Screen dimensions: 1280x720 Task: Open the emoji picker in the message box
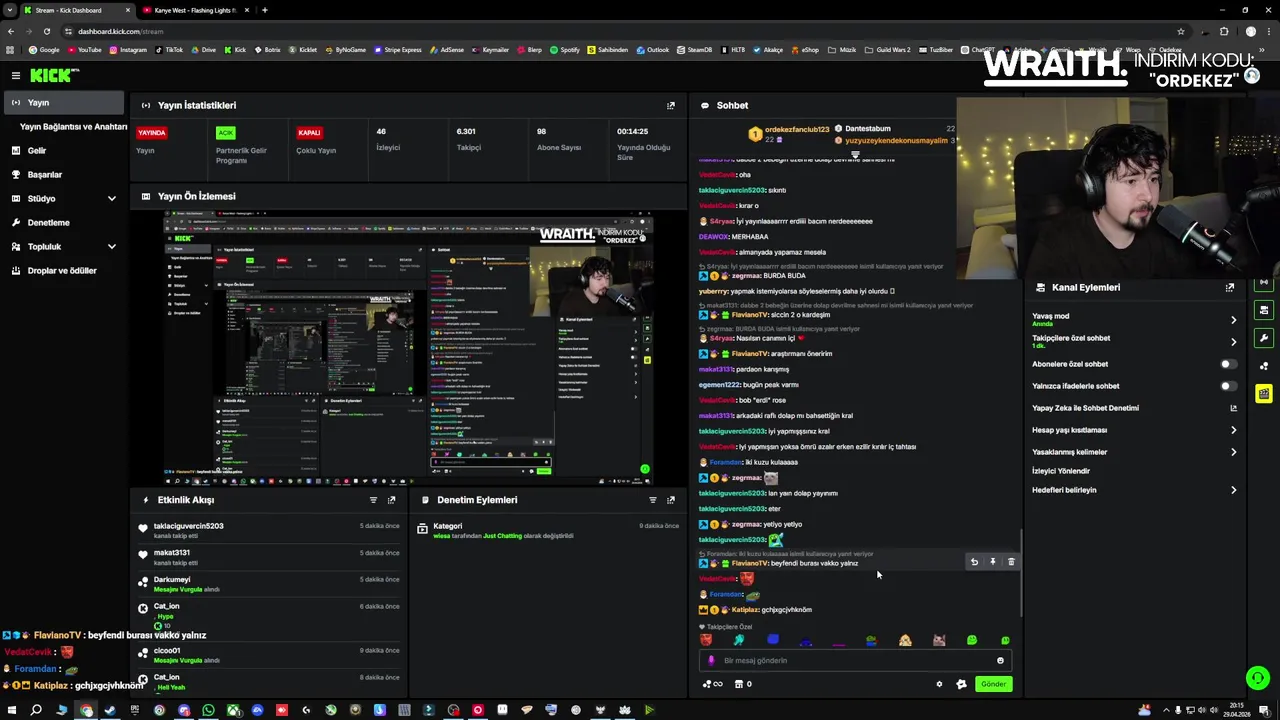click(x=1000, y=660)
